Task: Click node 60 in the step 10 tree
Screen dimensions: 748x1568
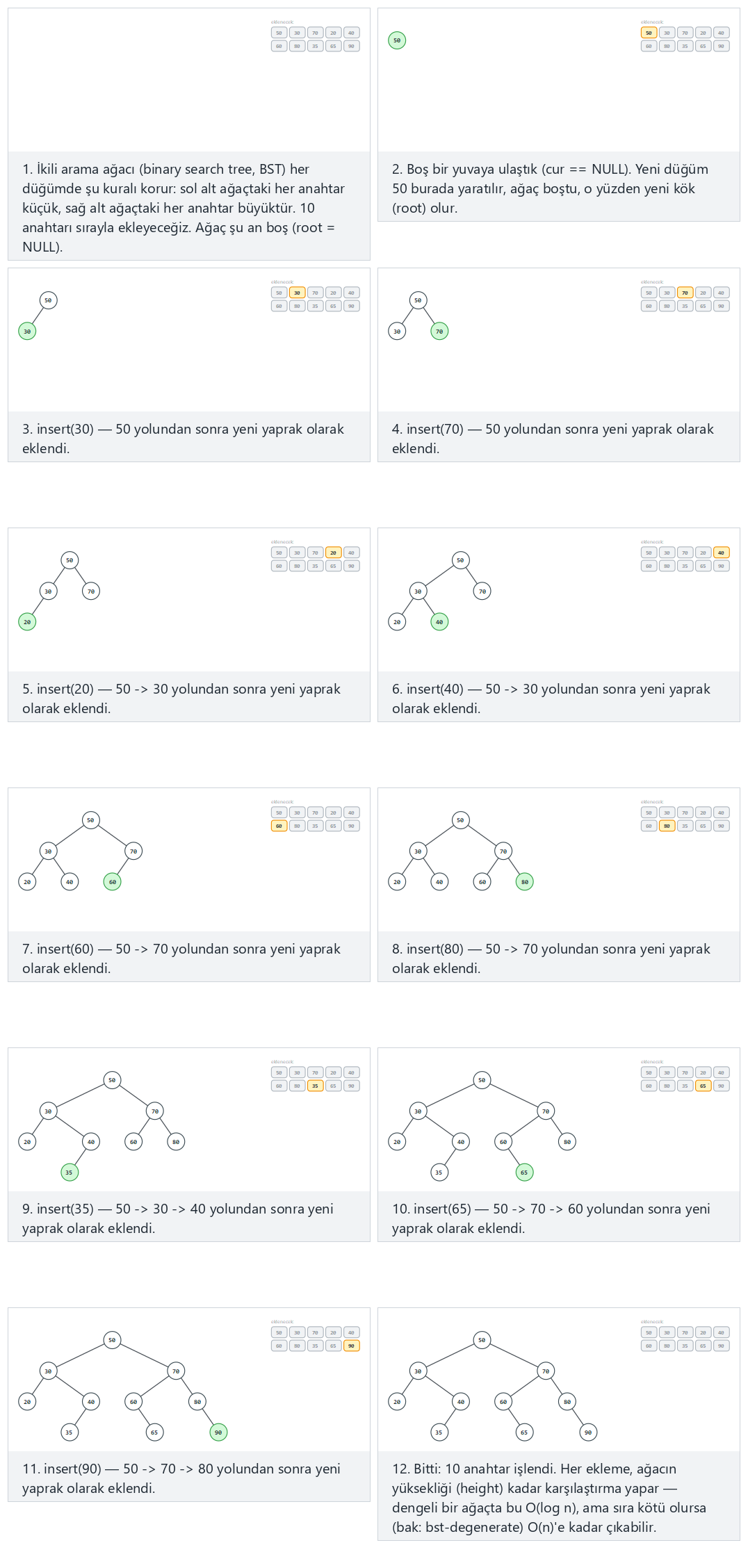Action: [503, 1142]
